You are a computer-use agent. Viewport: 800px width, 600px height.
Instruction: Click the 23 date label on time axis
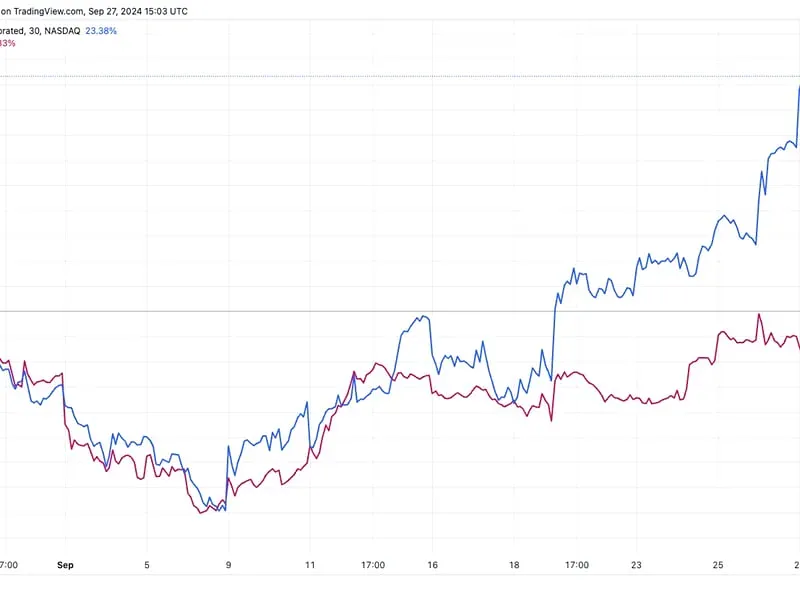point(636,565)
